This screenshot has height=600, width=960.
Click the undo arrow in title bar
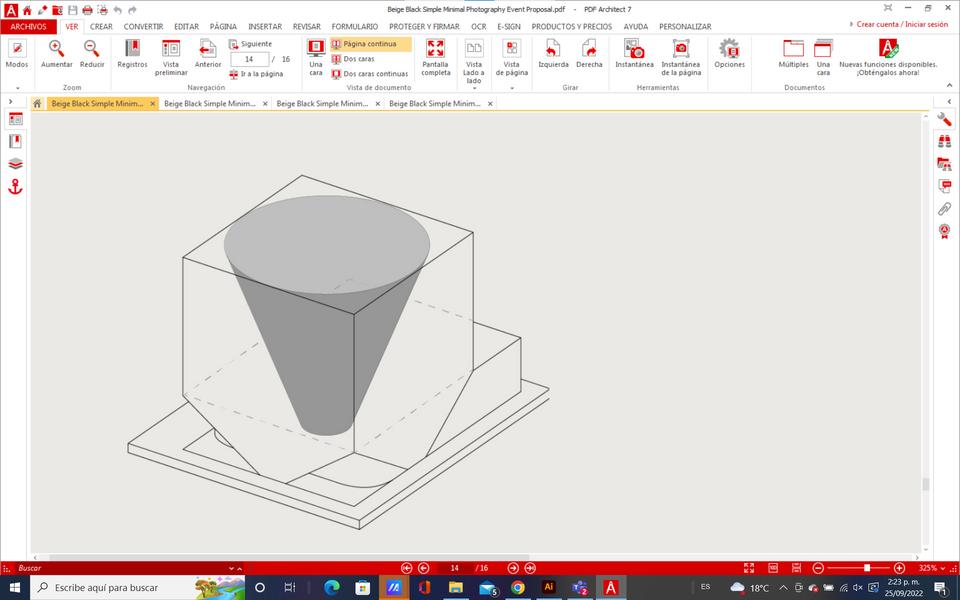(118, 10)
